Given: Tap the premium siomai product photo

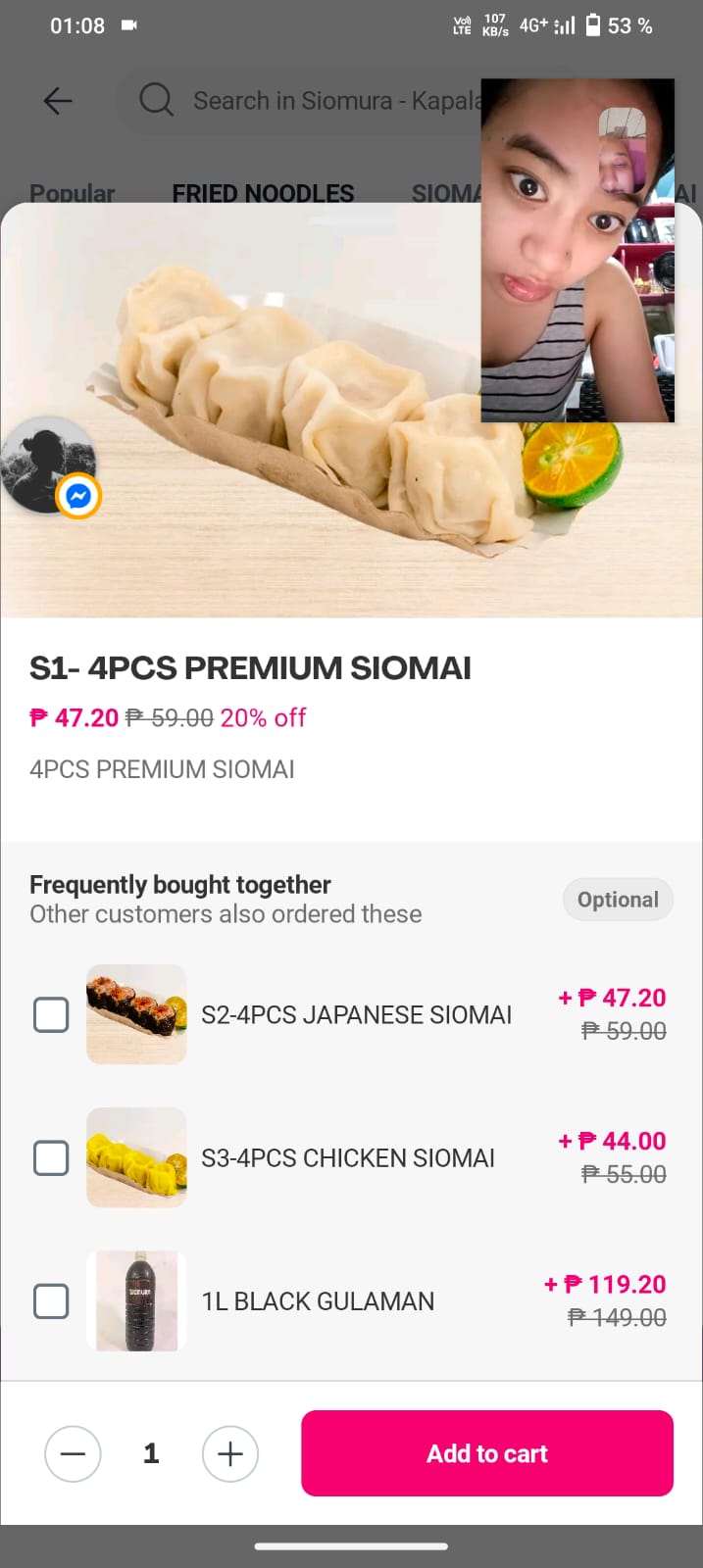Looking at the screenshot, I should (294, 421).
